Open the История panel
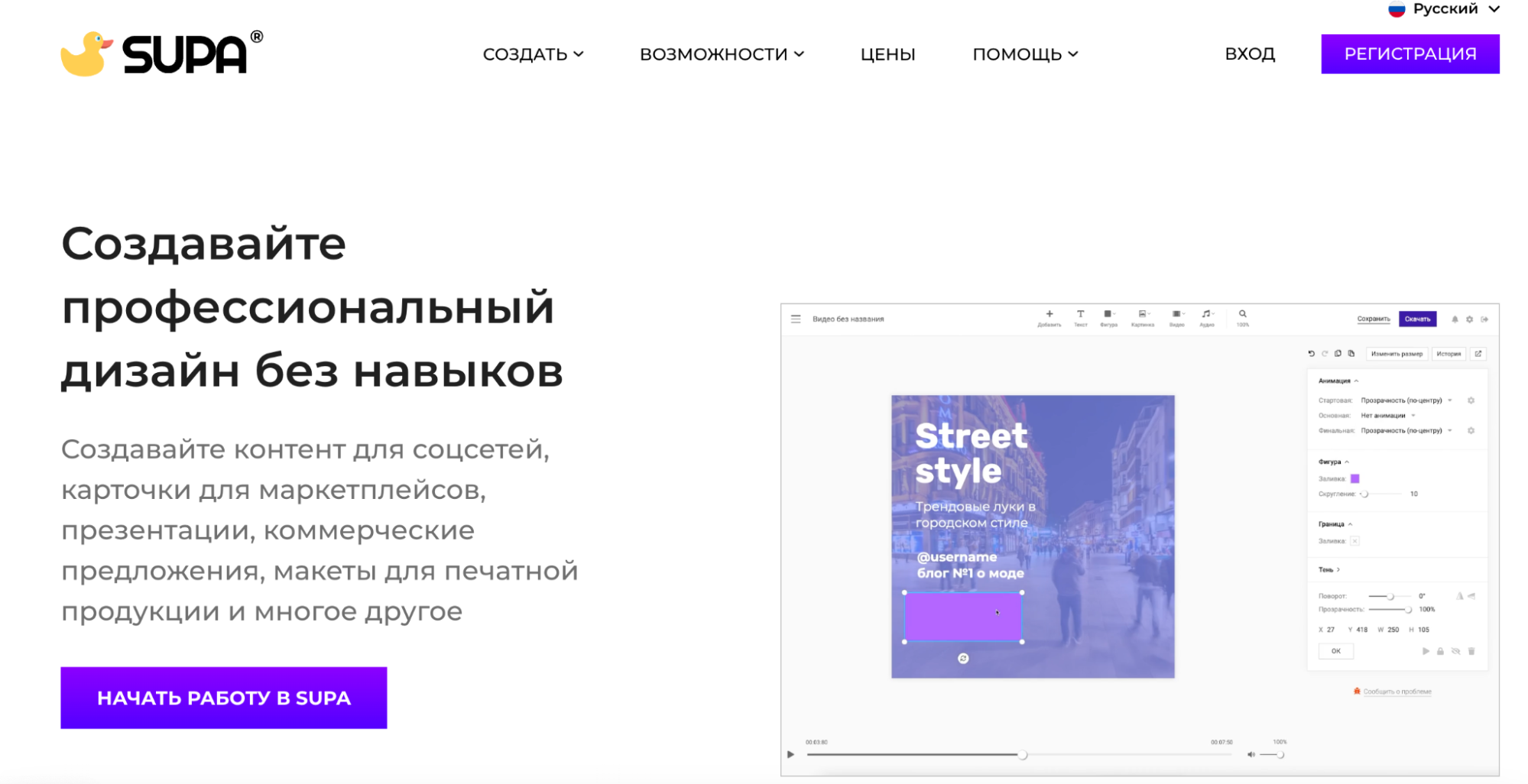The image size is (1528, 784). pyautogui.click(x=1449, y=354)
